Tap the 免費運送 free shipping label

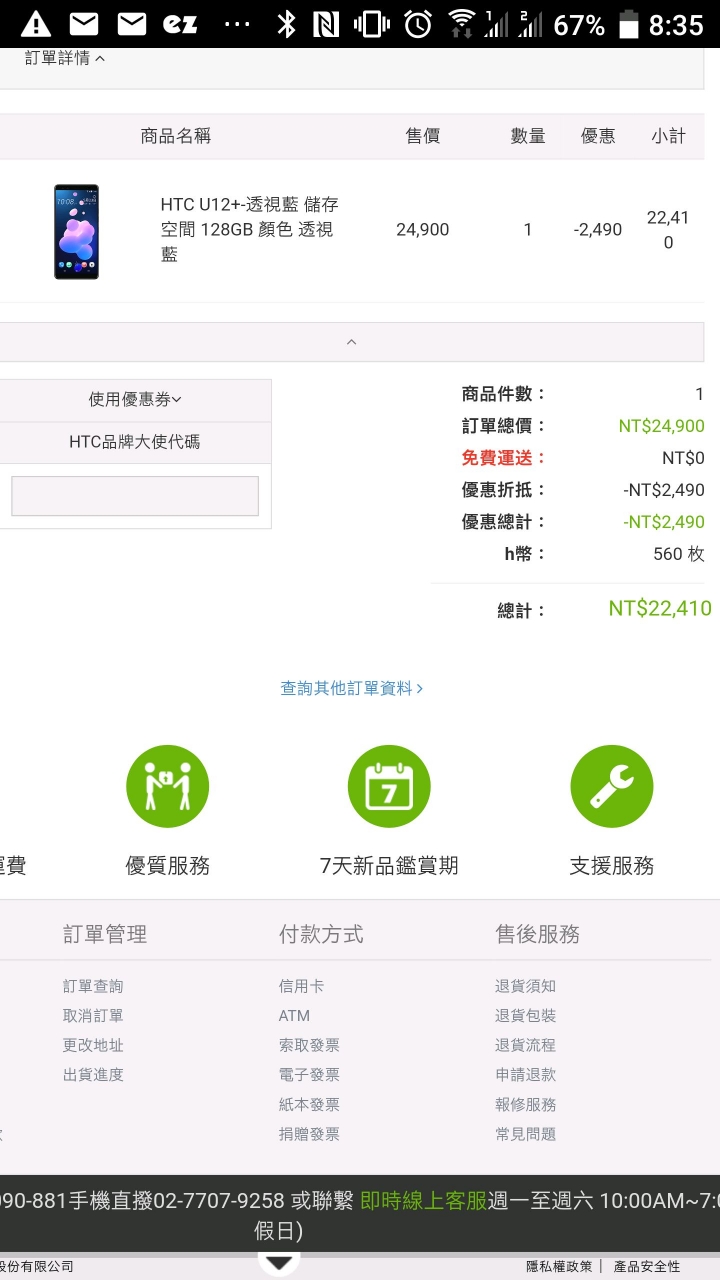pos(503,458)
